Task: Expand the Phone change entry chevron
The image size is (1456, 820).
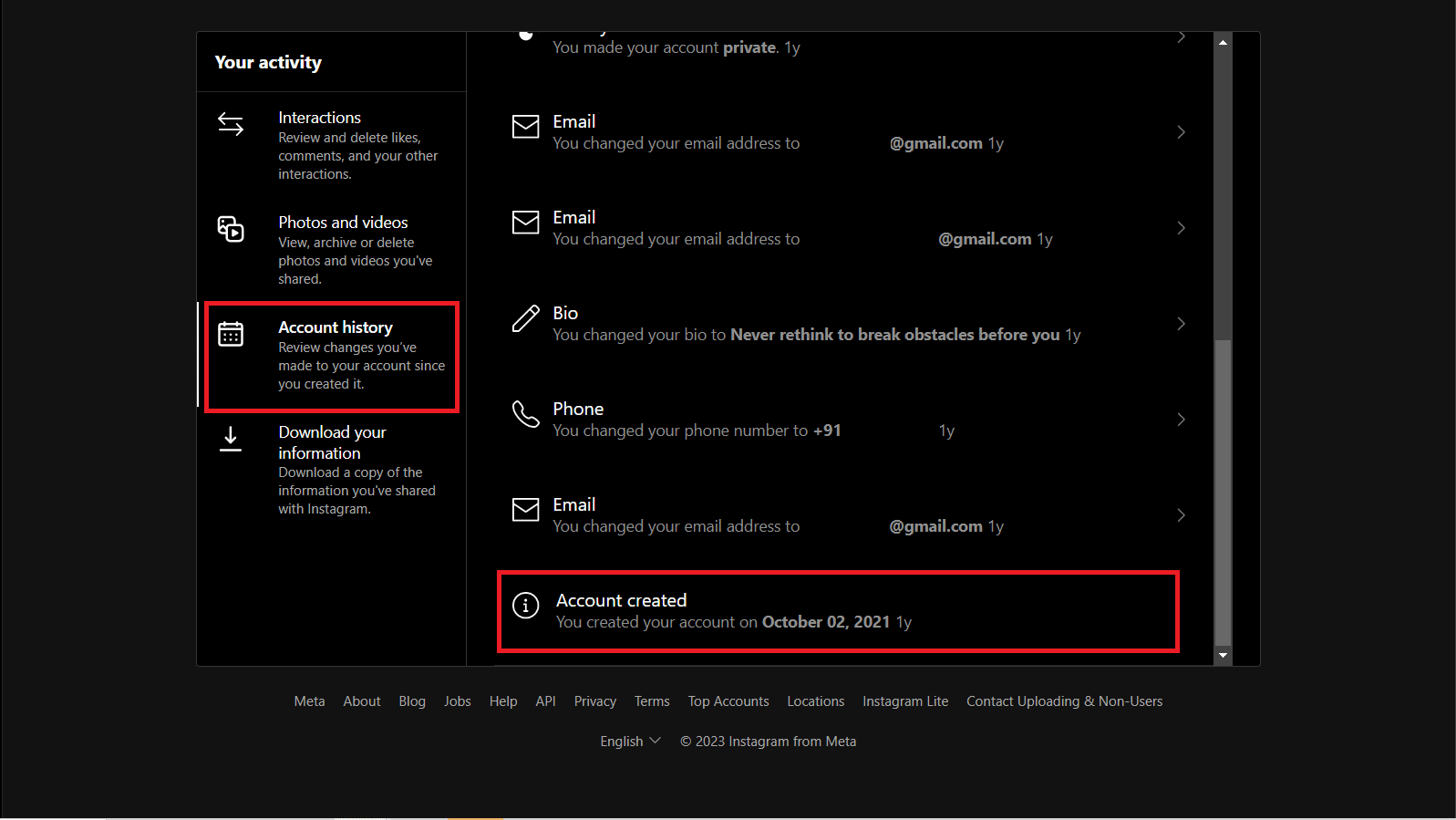Action: [x=1181, y=420]
